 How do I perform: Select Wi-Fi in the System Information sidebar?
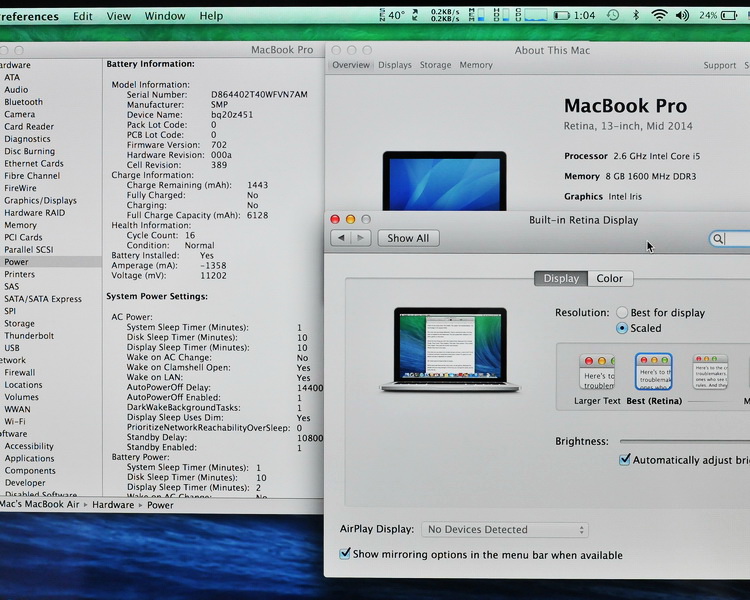point(15,422)
